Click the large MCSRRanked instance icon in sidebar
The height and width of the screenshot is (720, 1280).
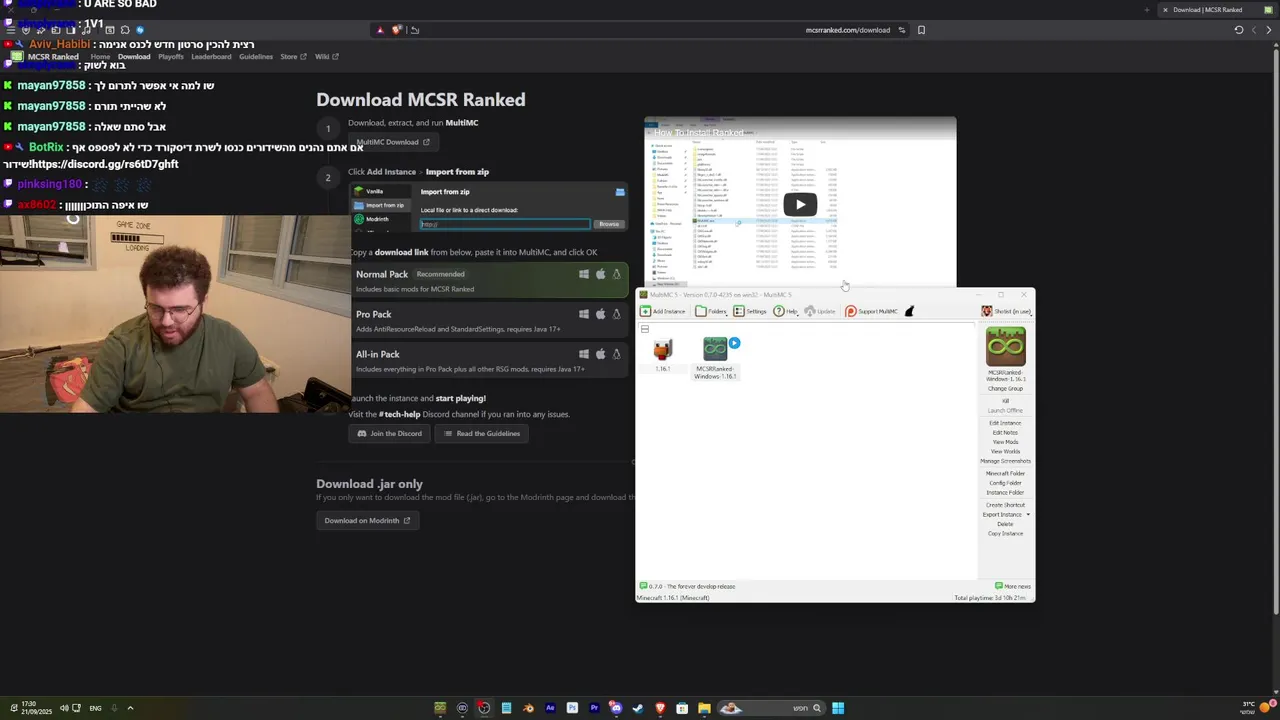click(1005, 347)
